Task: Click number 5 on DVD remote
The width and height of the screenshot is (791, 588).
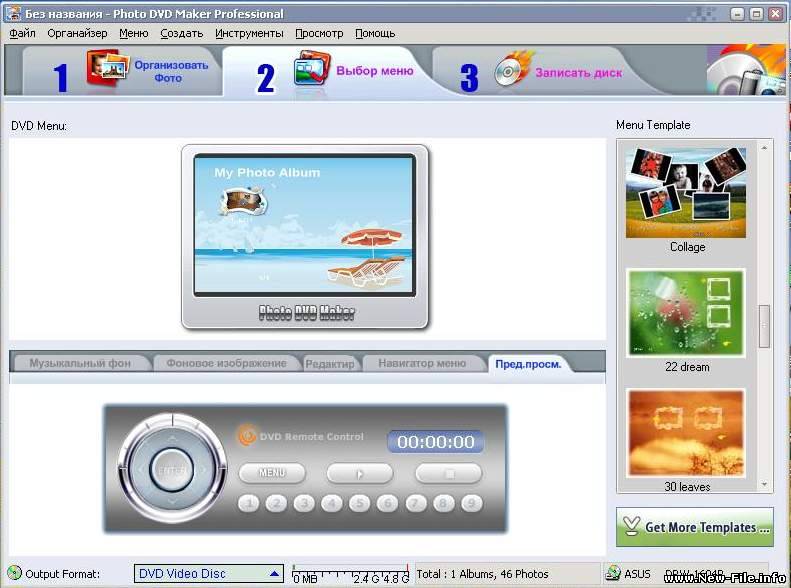Action: 360,503
